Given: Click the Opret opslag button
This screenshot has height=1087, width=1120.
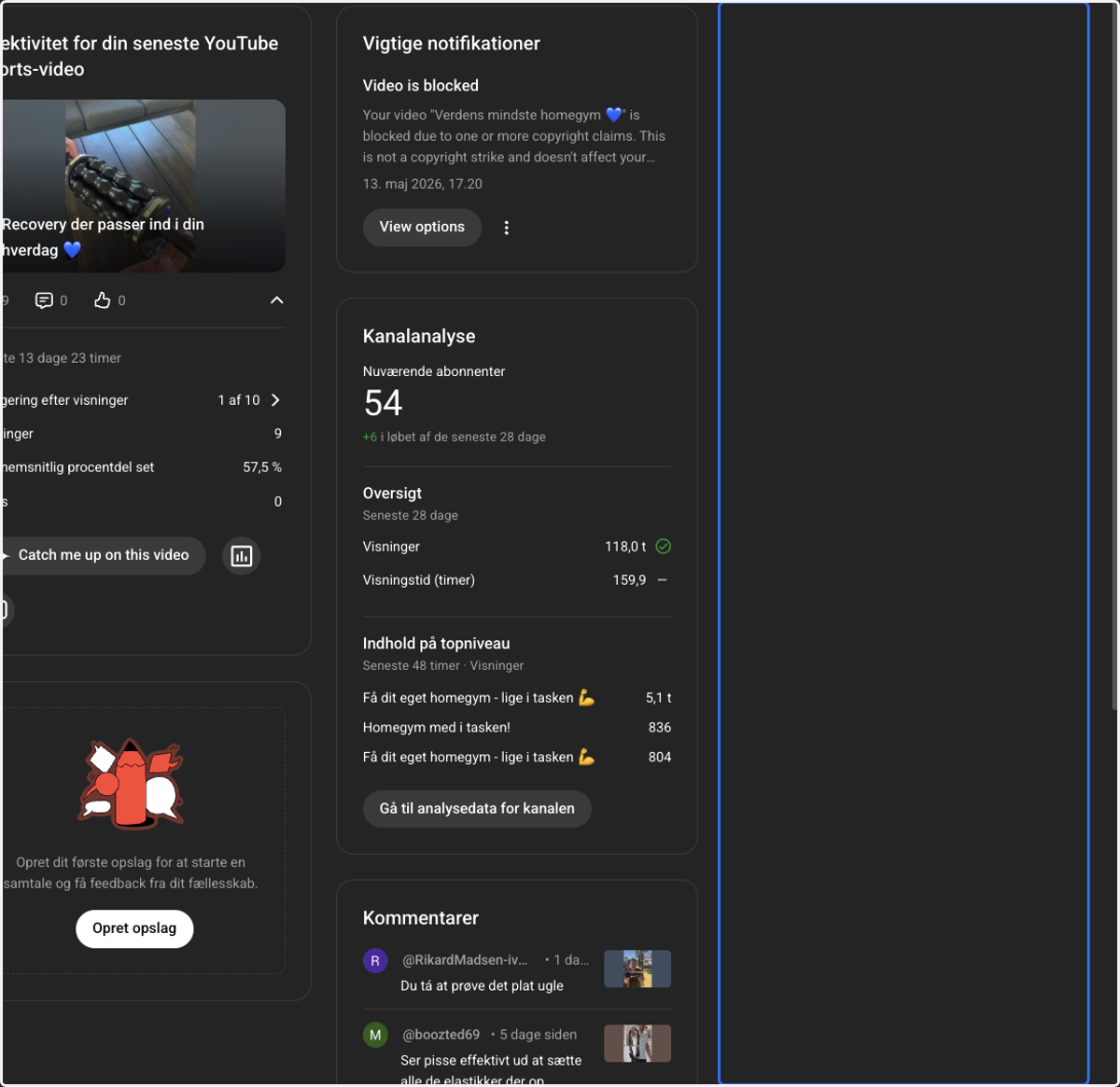Looking at the screenshot, I should click(x=134, y=928).
